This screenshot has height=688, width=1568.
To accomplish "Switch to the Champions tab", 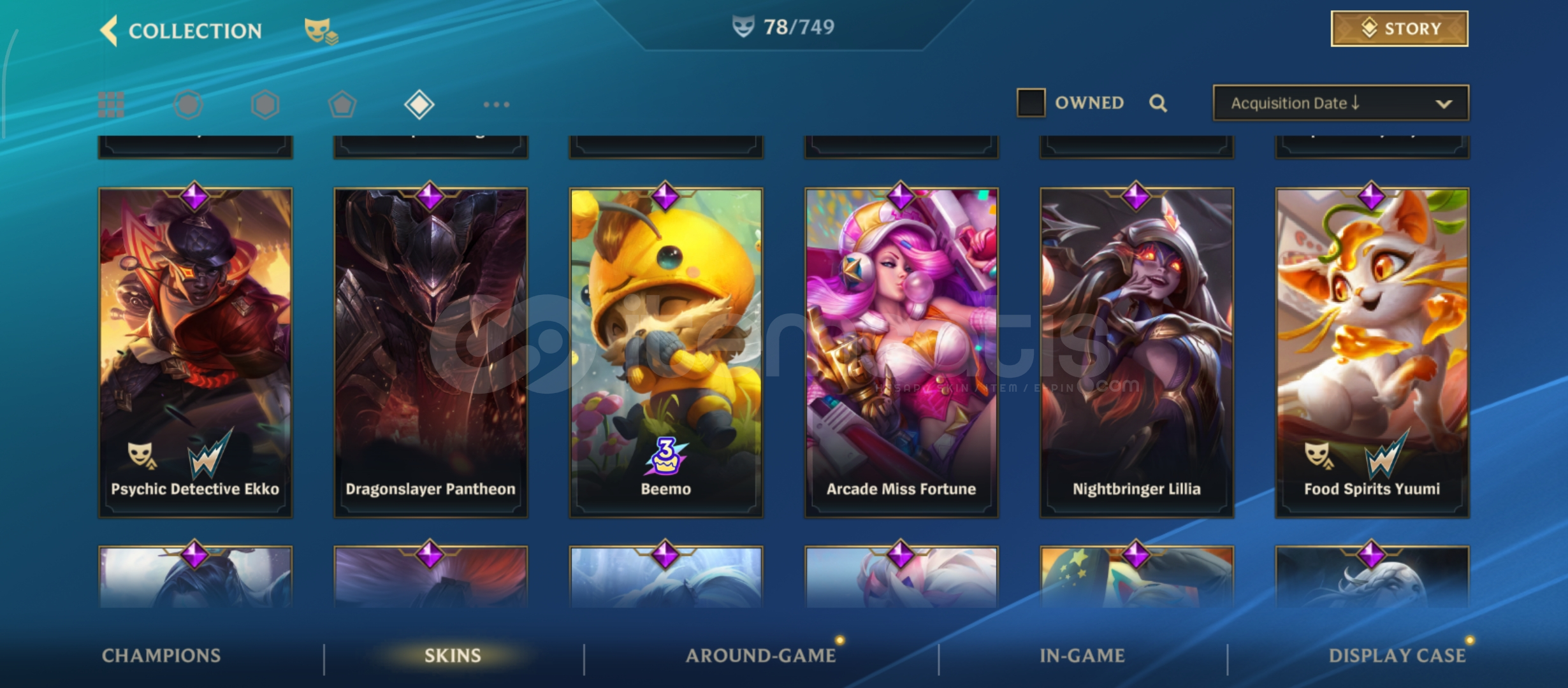I will (161, 656).
